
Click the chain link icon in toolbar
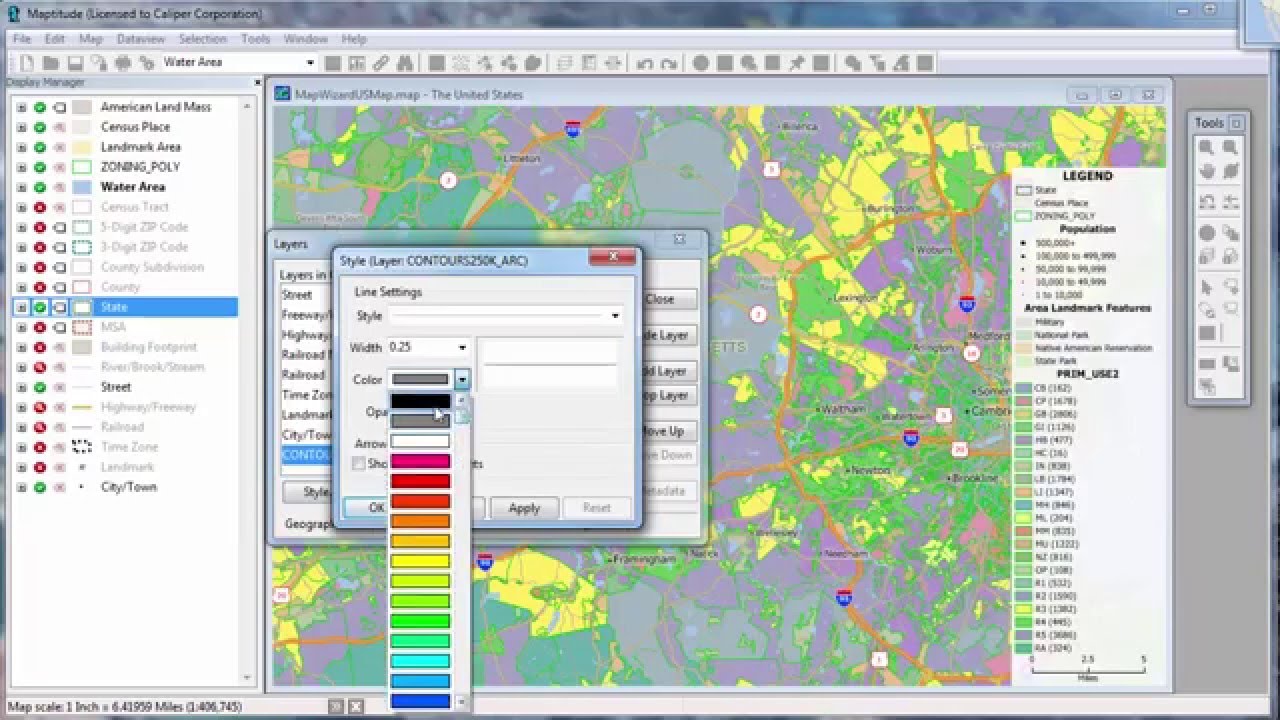pos(381,63)
